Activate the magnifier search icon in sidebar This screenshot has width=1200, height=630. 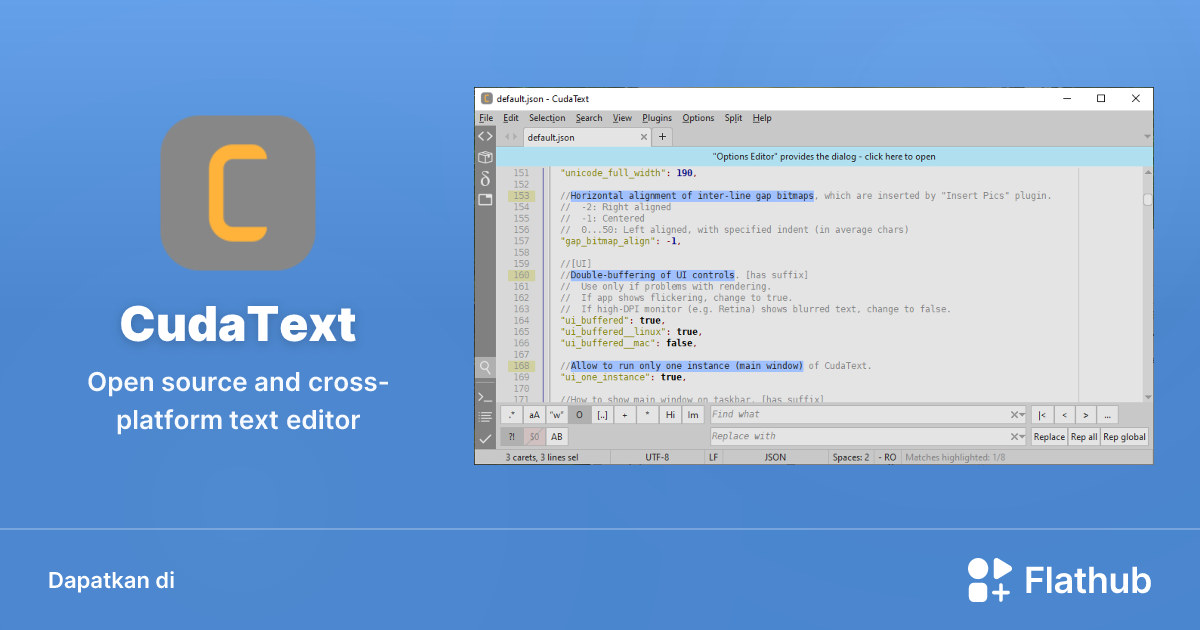[485, 367]
